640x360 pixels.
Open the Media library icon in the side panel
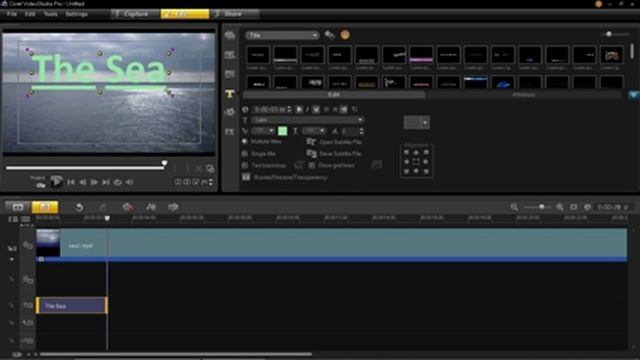[230, 35]
